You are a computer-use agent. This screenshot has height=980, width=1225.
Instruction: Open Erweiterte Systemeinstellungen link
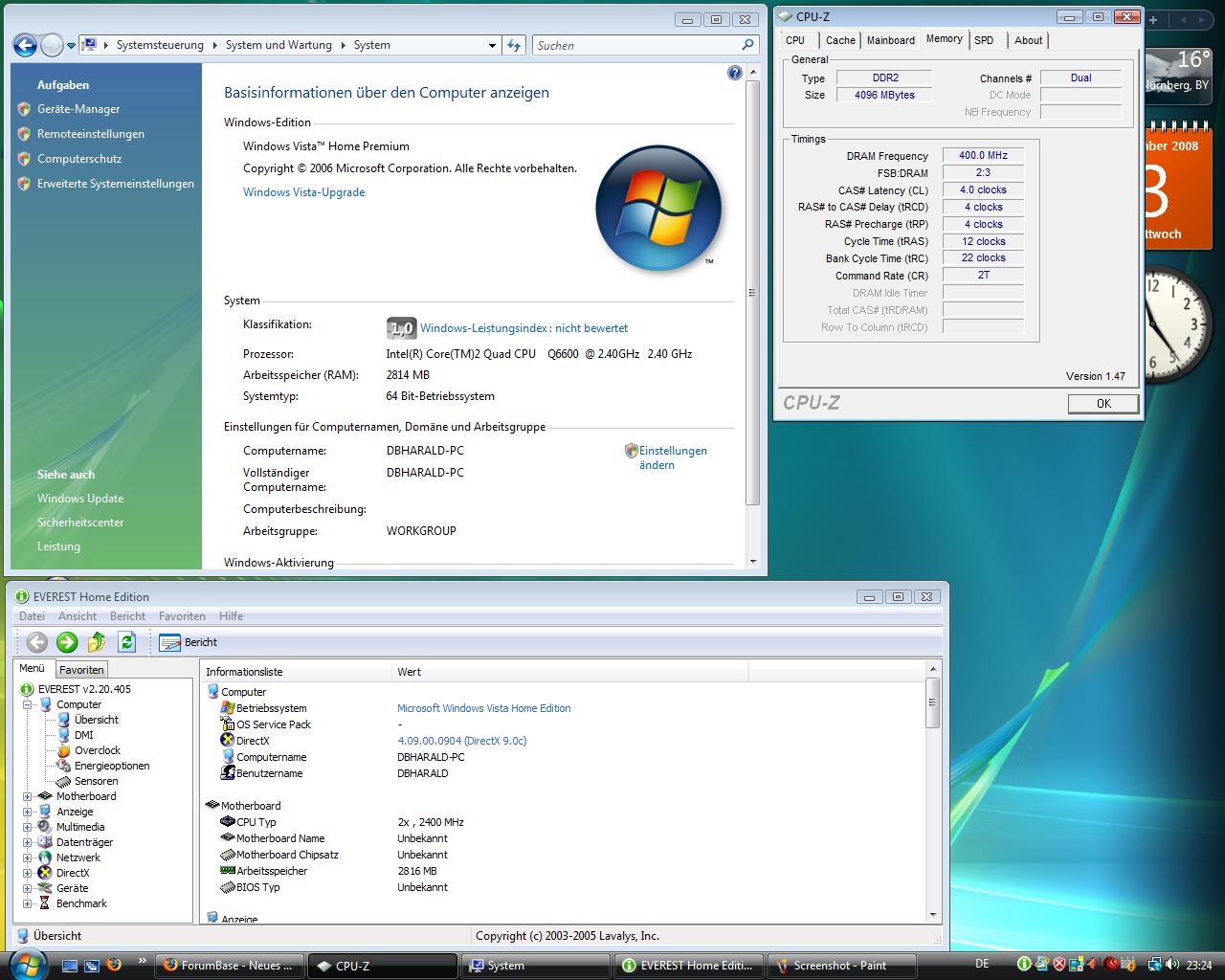pos(116,184)
